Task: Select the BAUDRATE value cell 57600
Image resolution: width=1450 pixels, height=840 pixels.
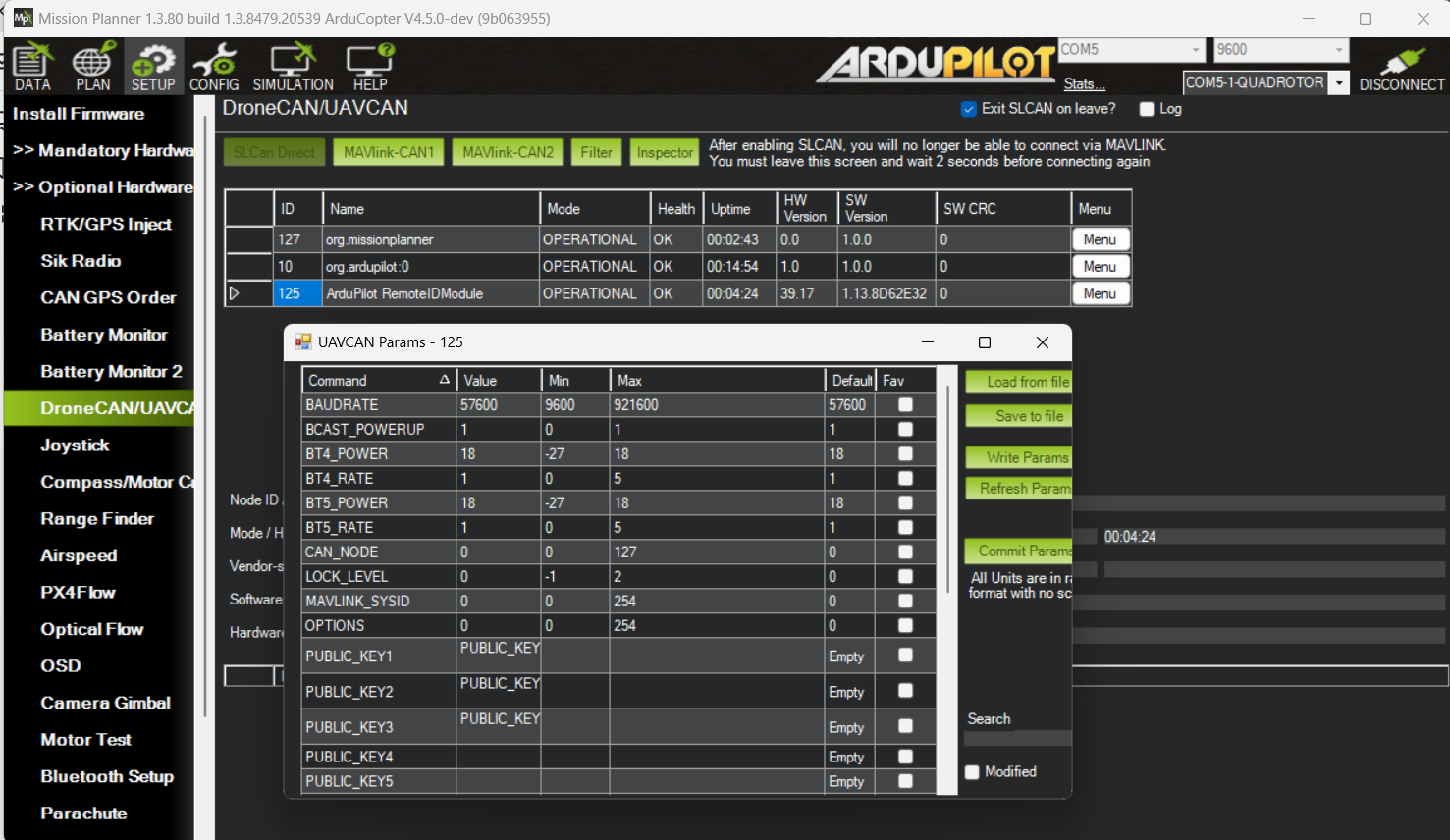Action: pos(499,404)
